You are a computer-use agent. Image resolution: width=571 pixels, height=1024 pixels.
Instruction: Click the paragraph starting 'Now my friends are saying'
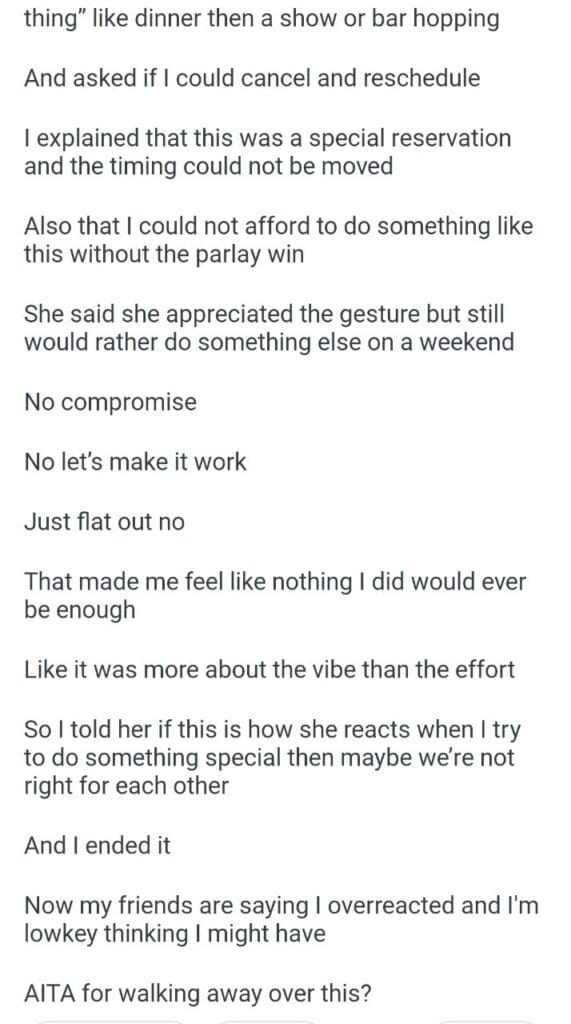pos(282,919)
